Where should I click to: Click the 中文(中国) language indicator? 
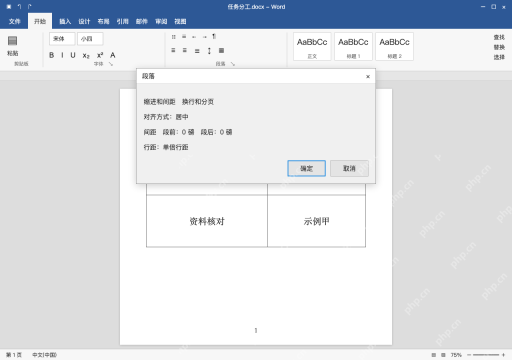[x=44, y=355]
